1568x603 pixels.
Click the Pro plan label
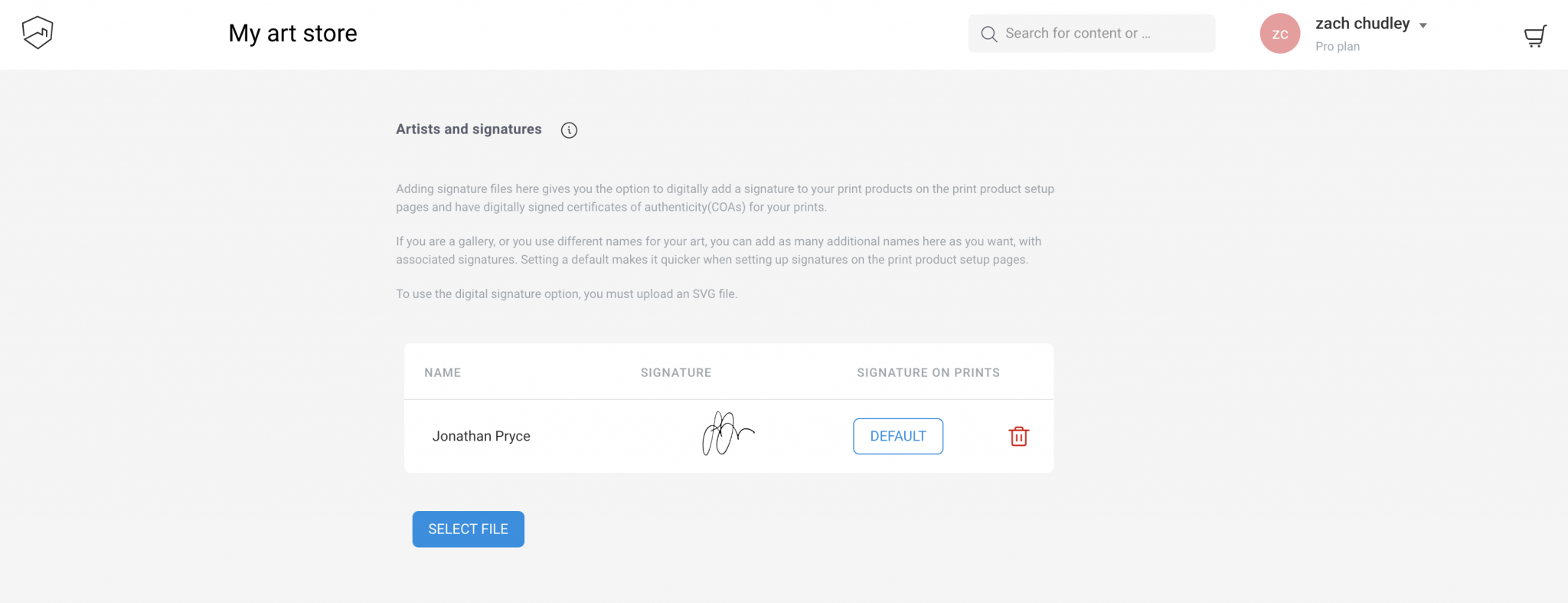pos(1337,46)
